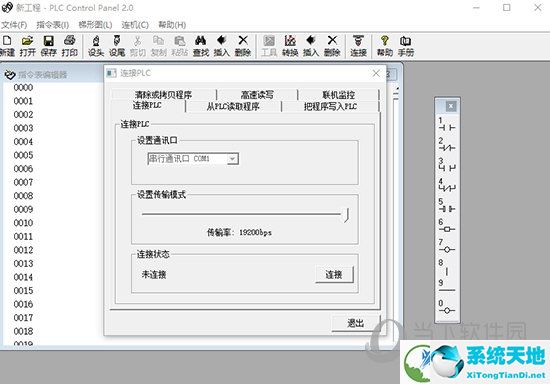Open a project with the 打开 icon
The height and width of the screenshot is (384, 550).
pyautogui.click(x=27, y=46)
